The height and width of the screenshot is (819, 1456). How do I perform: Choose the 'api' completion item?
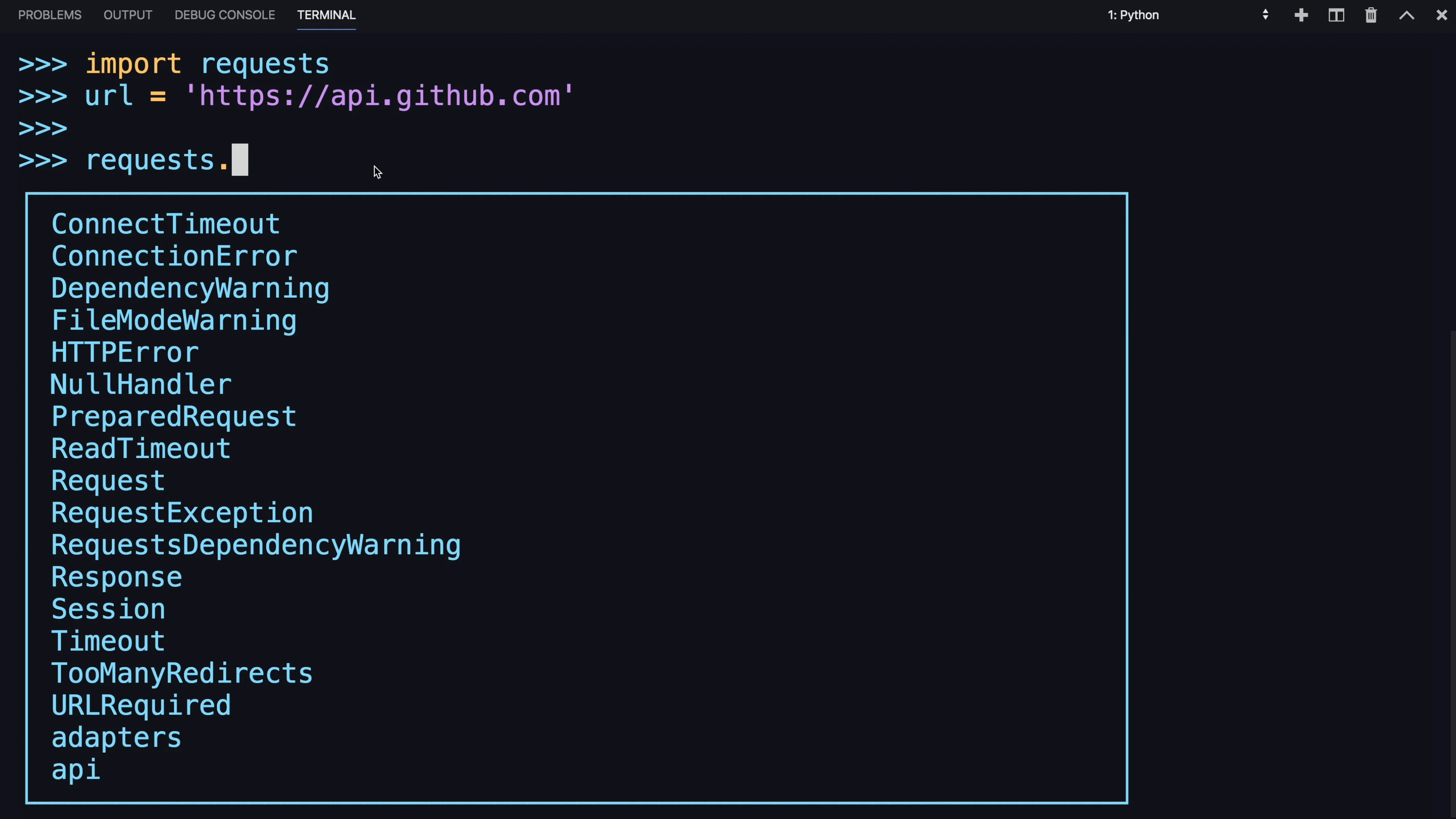[x=76, y=770]
